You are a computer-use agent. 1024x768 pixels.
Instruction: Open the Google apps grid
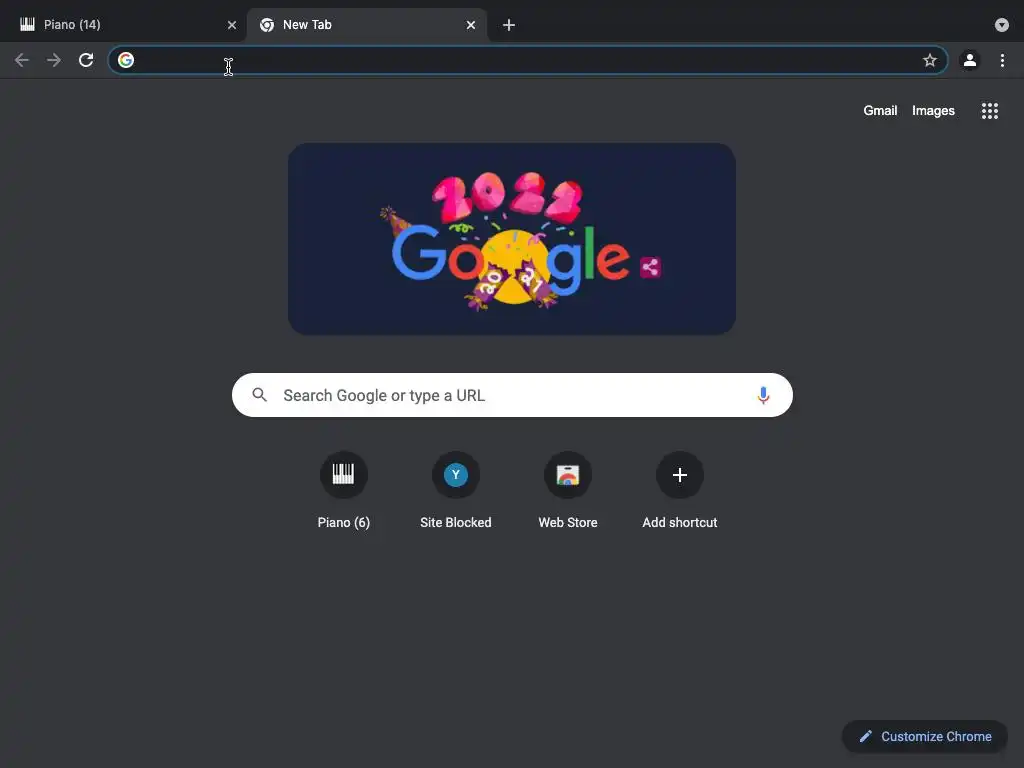pos(989,111)
